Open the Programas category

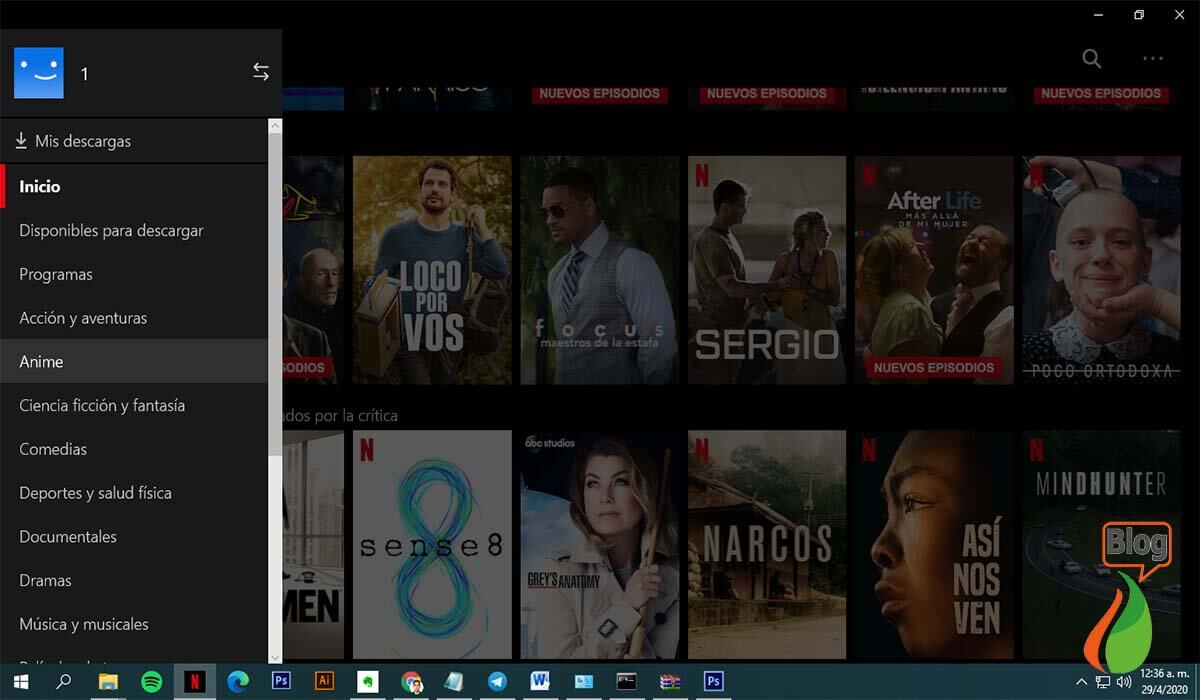(134, 274)
